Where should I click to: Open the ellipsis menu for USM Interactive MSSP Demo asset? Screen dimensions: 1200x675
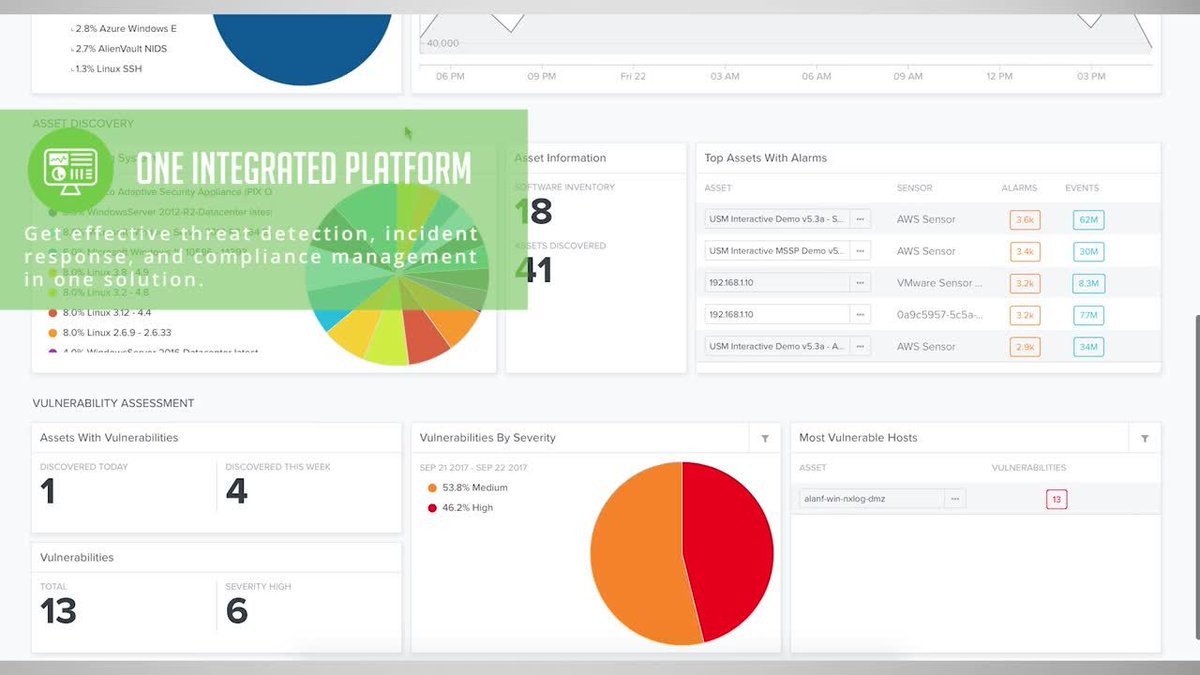pyautogui.click(x=860, y=251)
